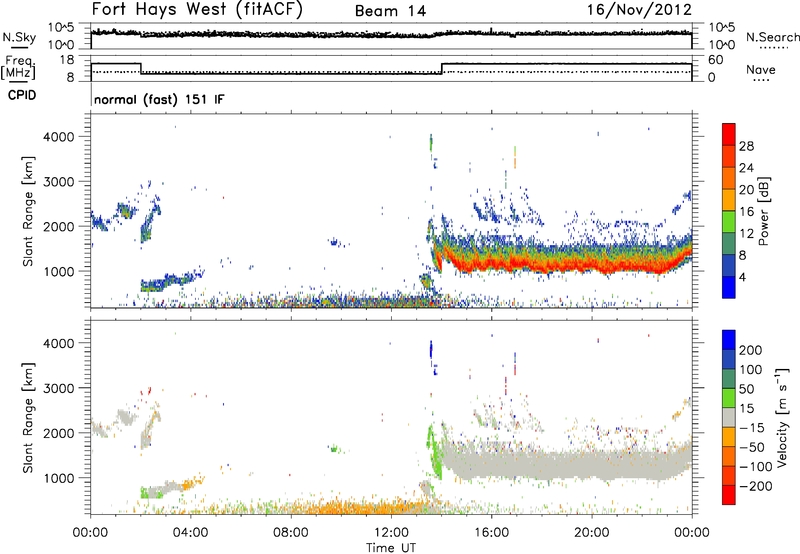Click the '20:00' time tick label

(592, 533)
